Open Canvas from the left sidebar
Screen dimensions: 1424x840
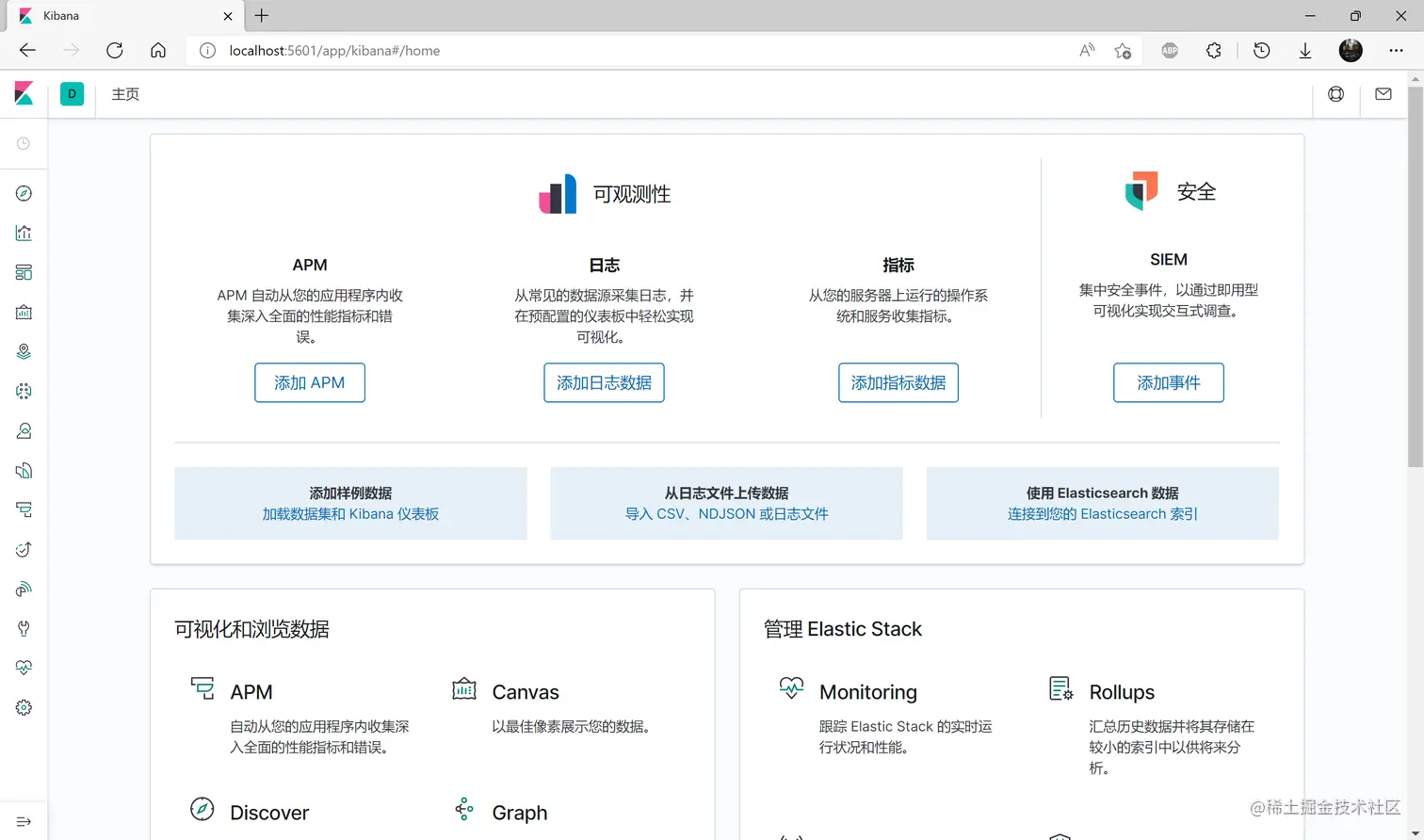24,312
